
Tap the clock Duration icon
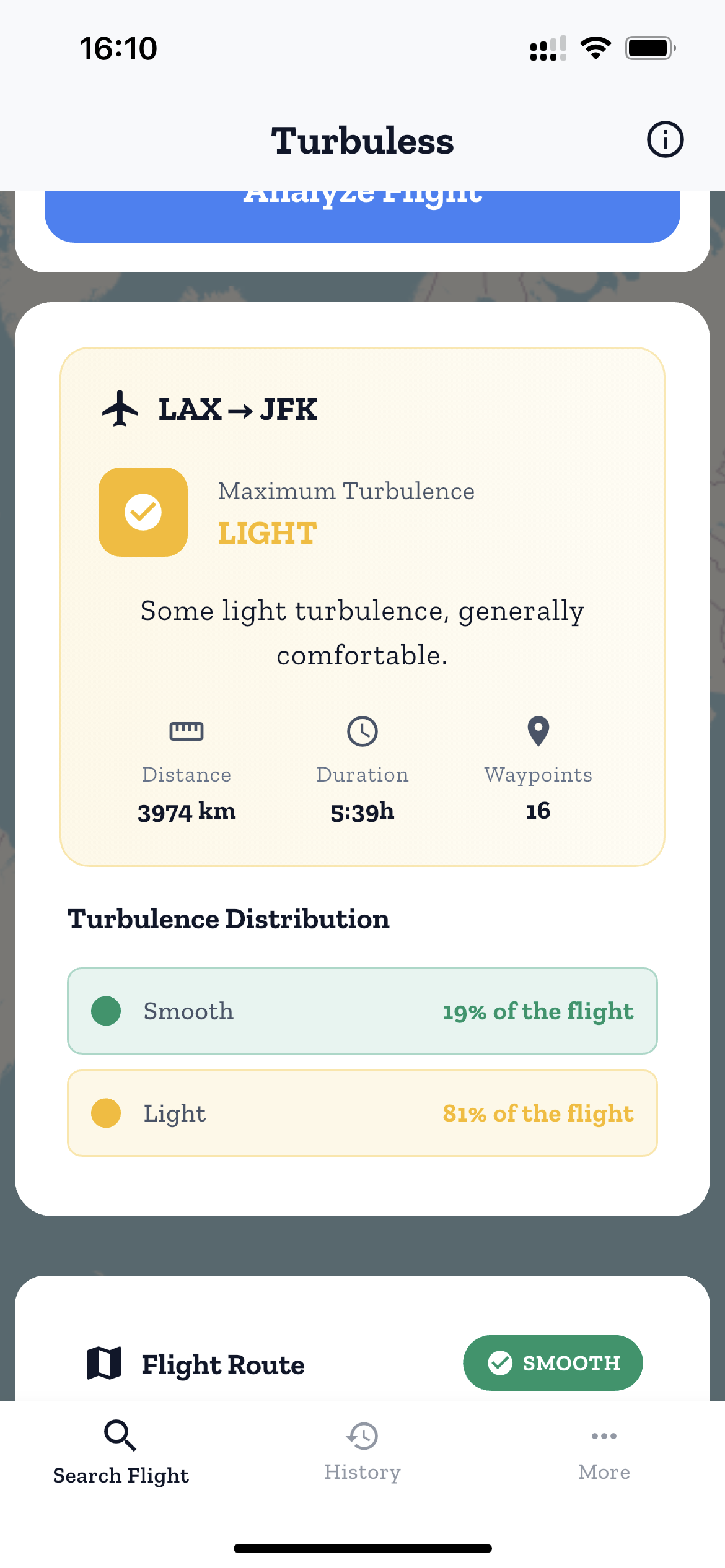point(362,731)
